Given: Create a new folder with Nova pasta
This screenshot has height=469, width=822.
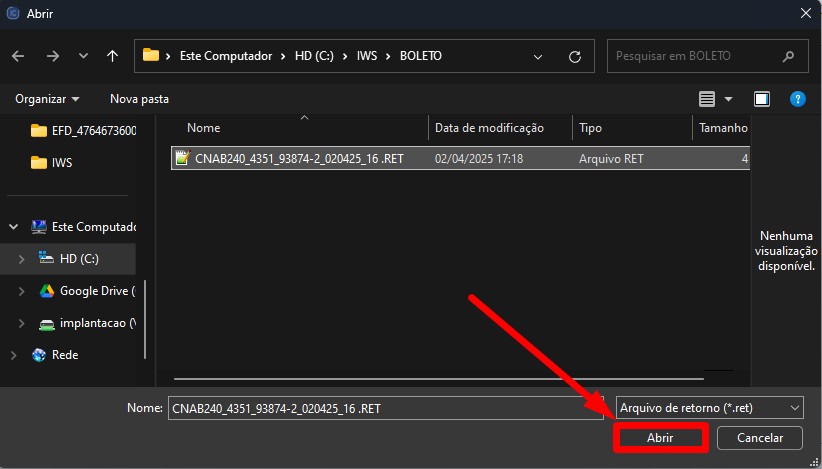Looking at the screenshot, I should click(x=139, y=99).
